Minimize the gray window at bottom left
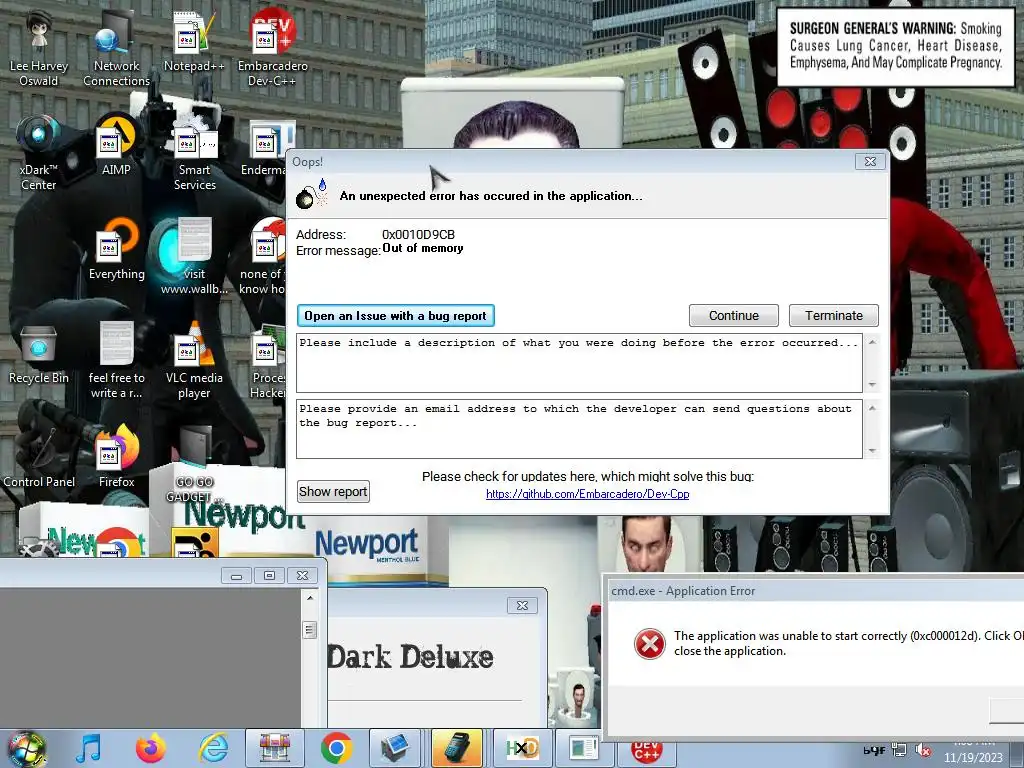Image resolution: width=1024 pixels, height=768 pixels. pyautogui.click(x=236, y=575)
